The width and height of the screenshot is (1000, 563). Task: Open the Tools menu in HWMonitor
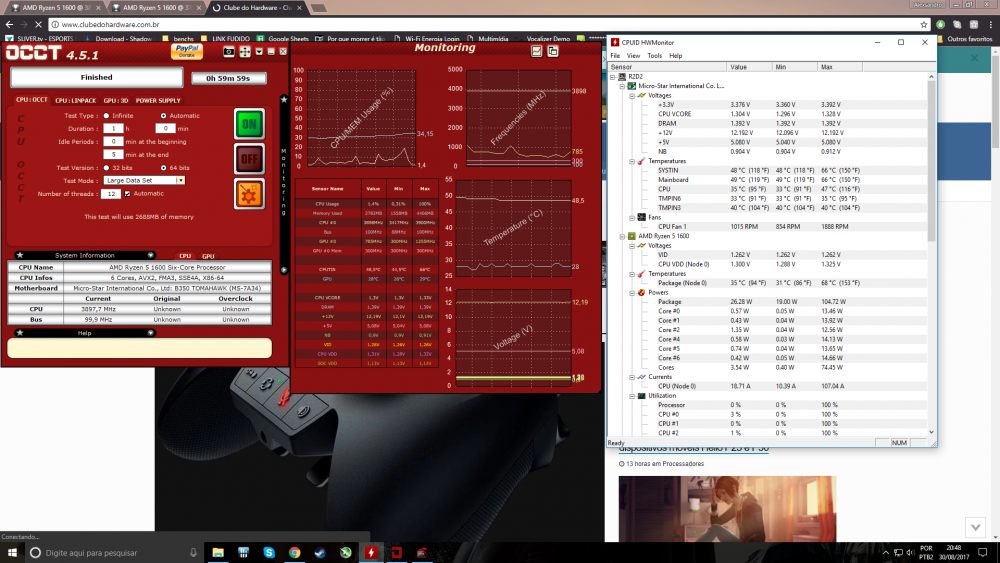[654, 56]
